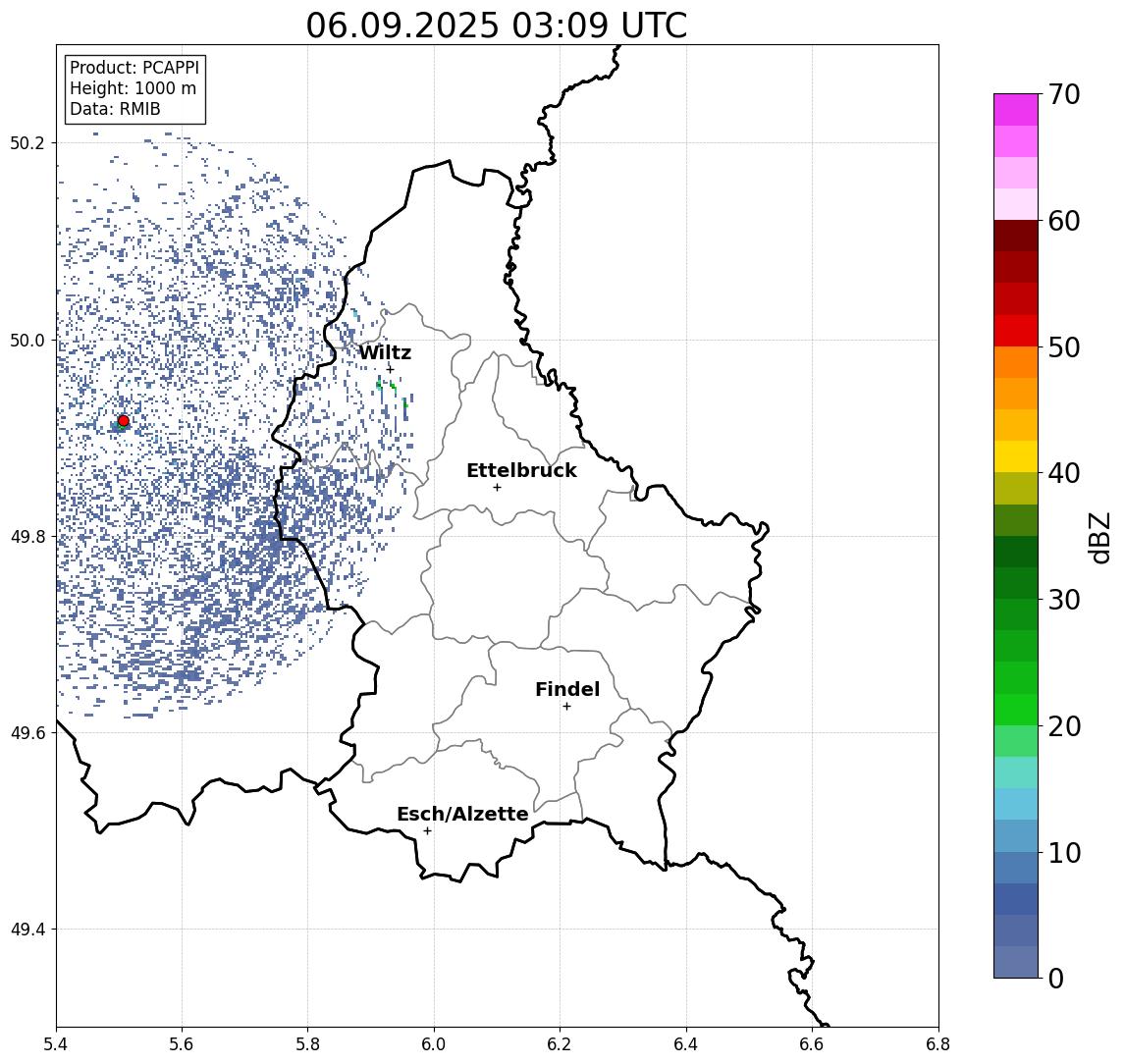Click the 5.6 longitude axis label
This screenshot has height=1064, width=1124.
click(x=182, y=1044)
